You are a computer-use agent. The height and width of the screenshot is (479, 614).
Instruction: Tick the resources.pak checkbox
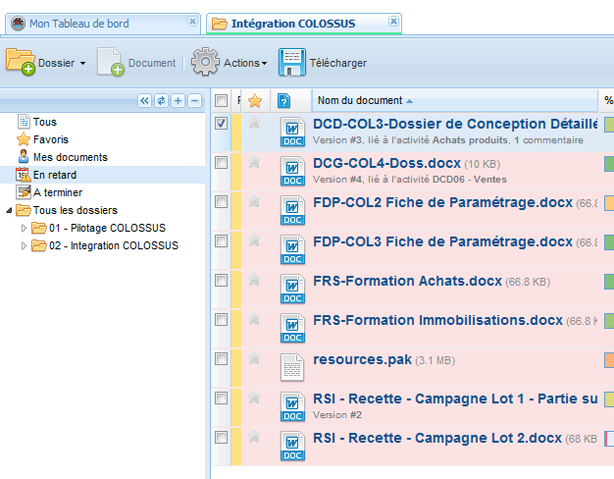pos(221,359)
